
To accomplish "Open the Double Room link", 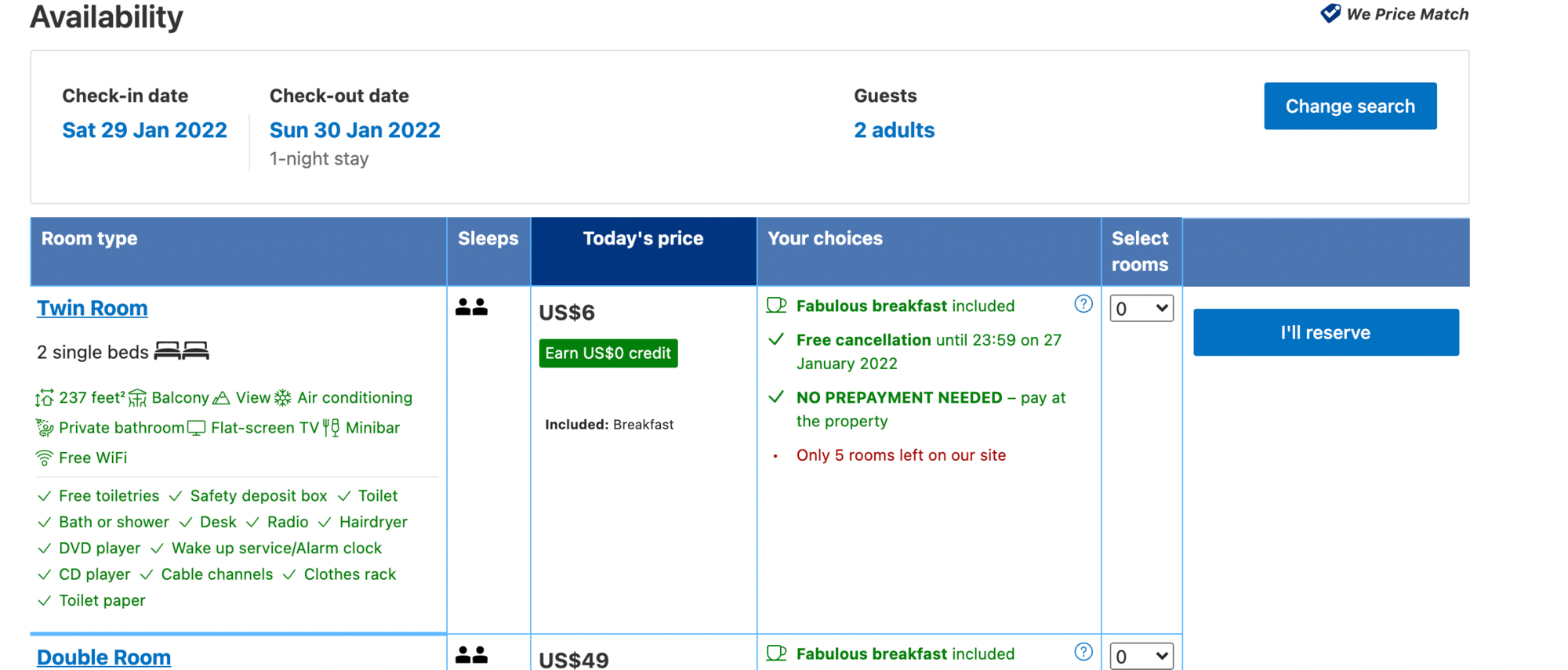I will pos(103,657).
